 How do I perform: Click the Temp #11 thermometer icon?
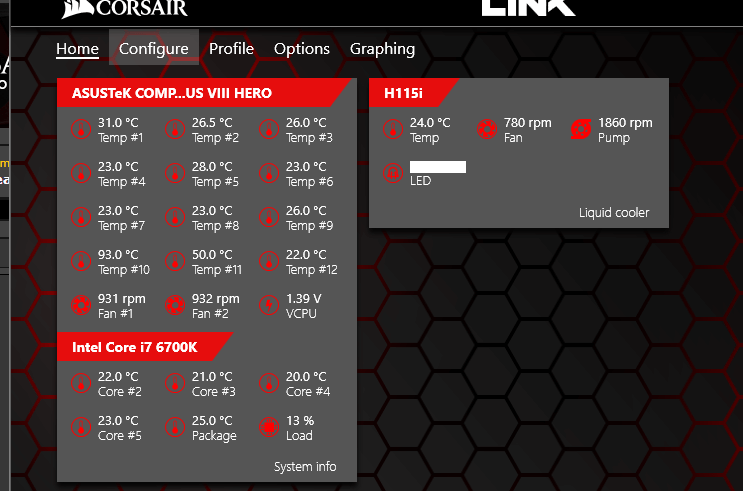click(x=175, y=261)
